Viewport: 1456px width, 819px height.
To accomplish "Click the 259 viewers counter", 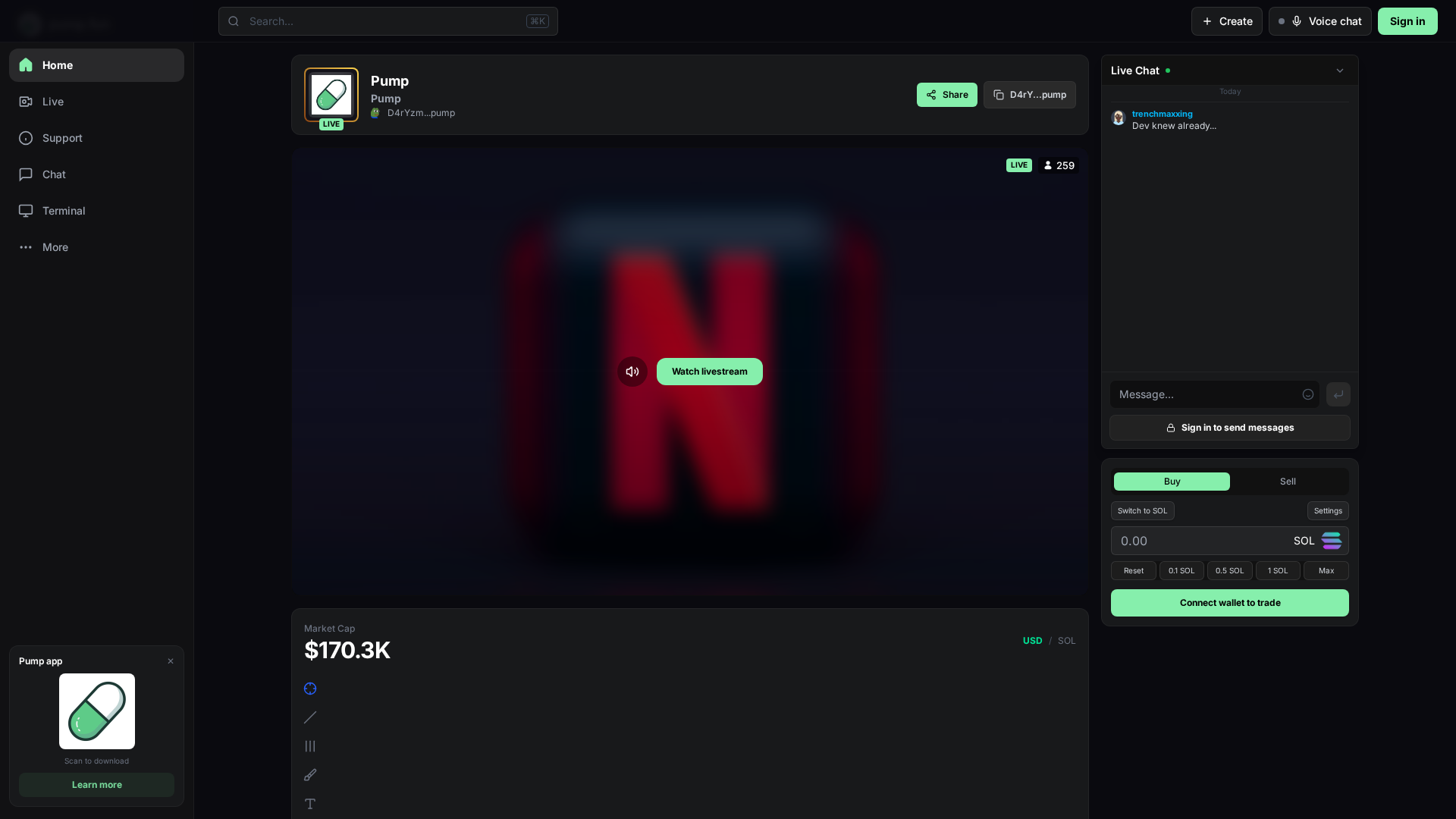I will (1059, 165).
